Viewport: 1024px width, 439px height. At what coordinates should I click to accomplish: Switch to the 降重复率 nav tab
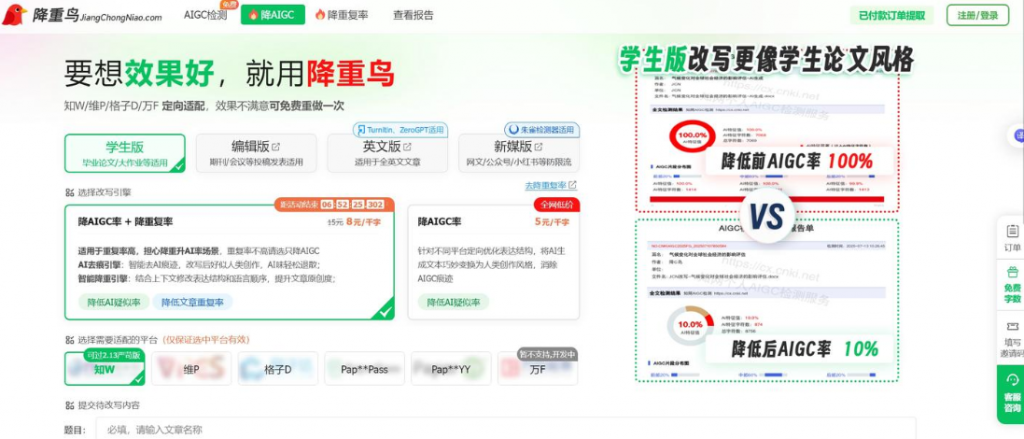coord(341,15)
